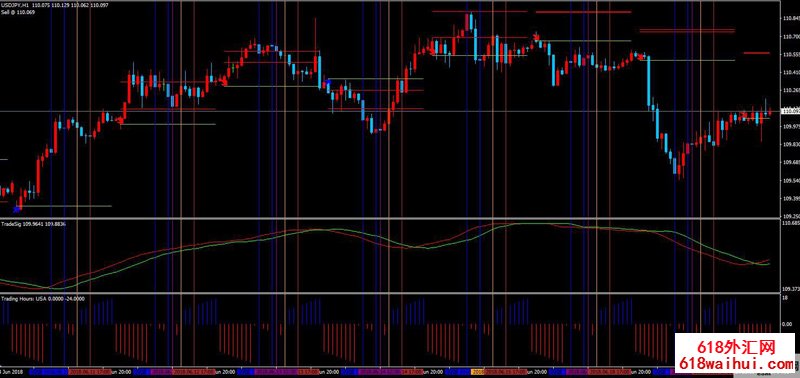Select the blue signal marker near 110.410 level
800x378 pixels.
tap(328, 82)
